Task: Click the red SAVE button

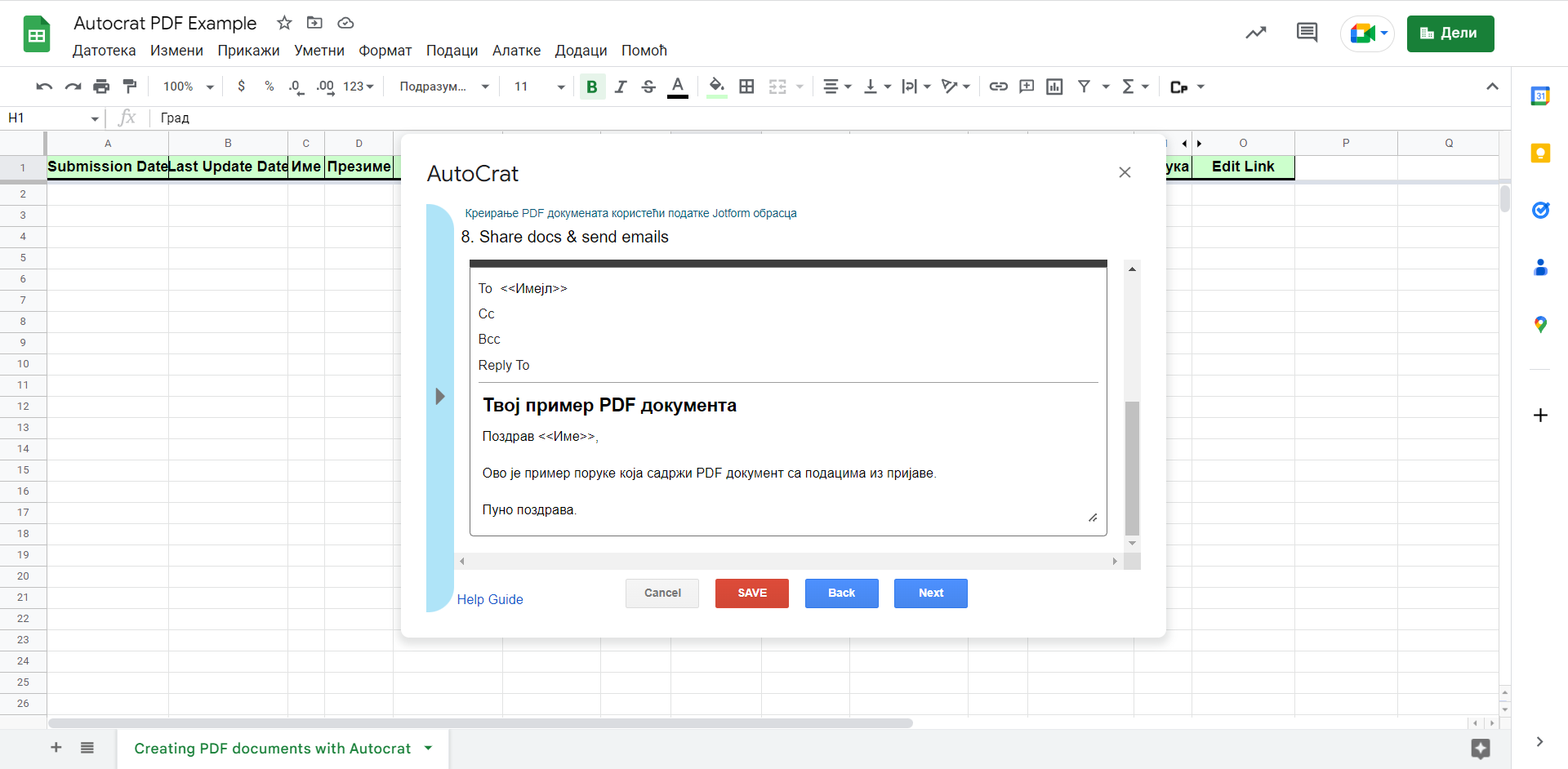Action: [x=752, y=593]
